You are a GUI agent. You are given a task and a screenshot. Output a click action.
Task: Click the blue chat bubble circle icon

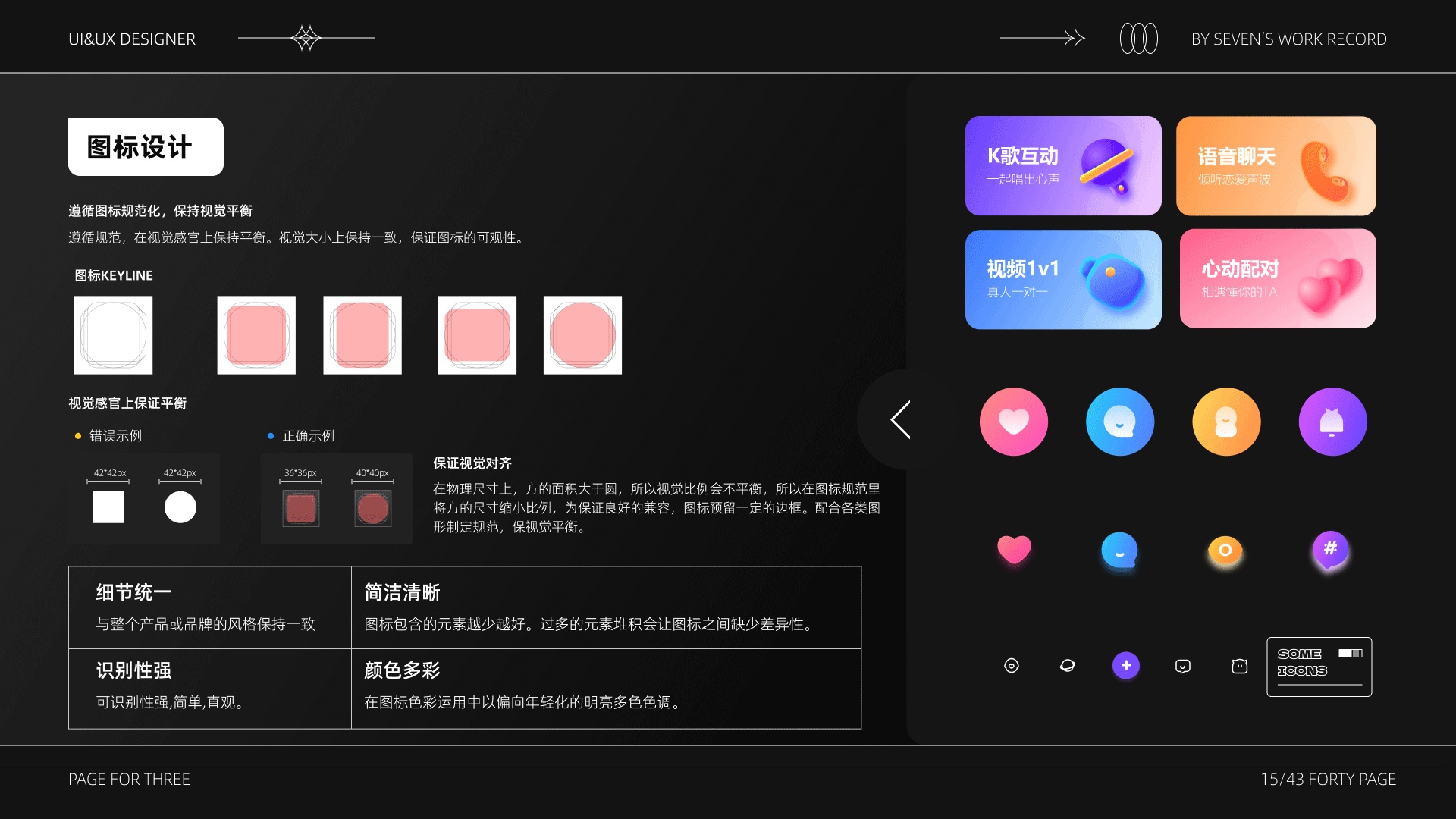1119,422
